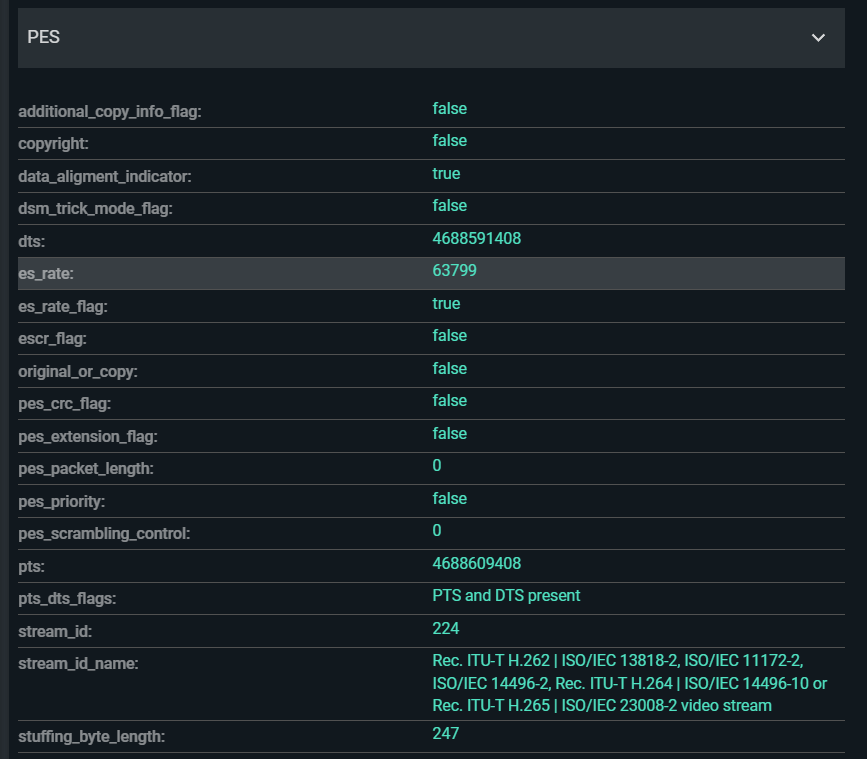The image size is (867, 759).
Task: Click the stuffing_byte_length value 247
Action: [446, 733]
